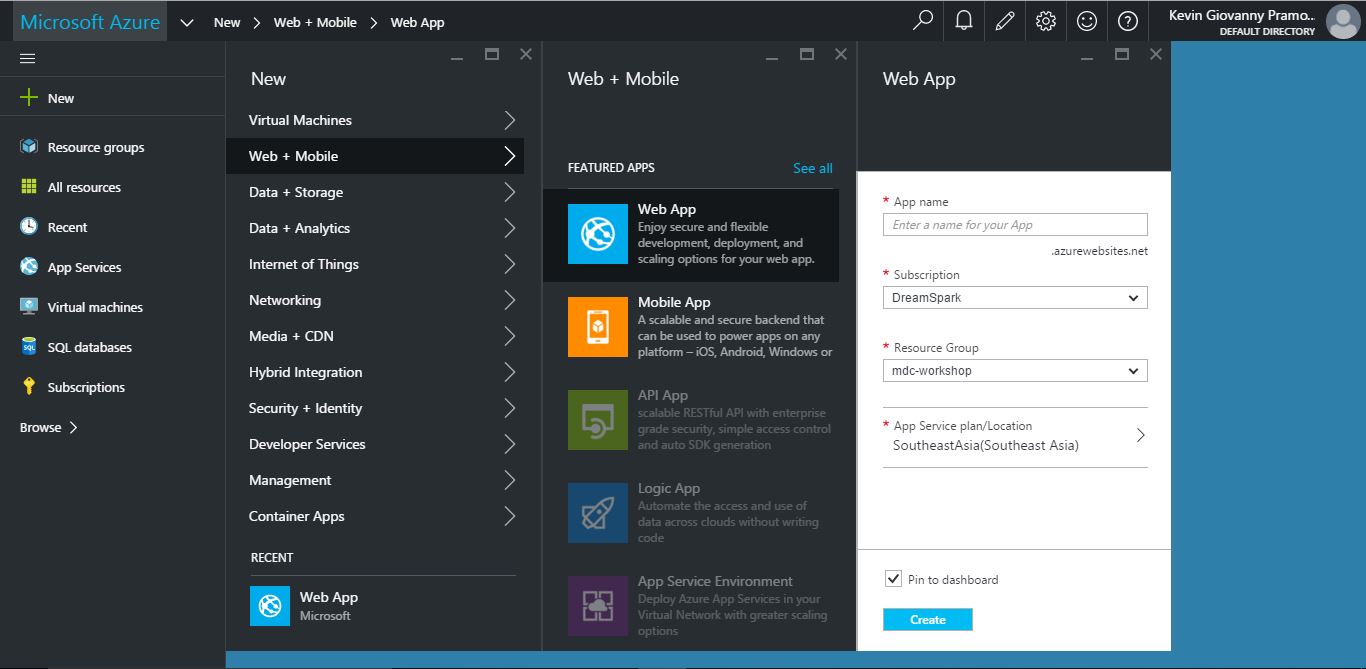
Task: Click the green plus New icon
Action: 29,98
